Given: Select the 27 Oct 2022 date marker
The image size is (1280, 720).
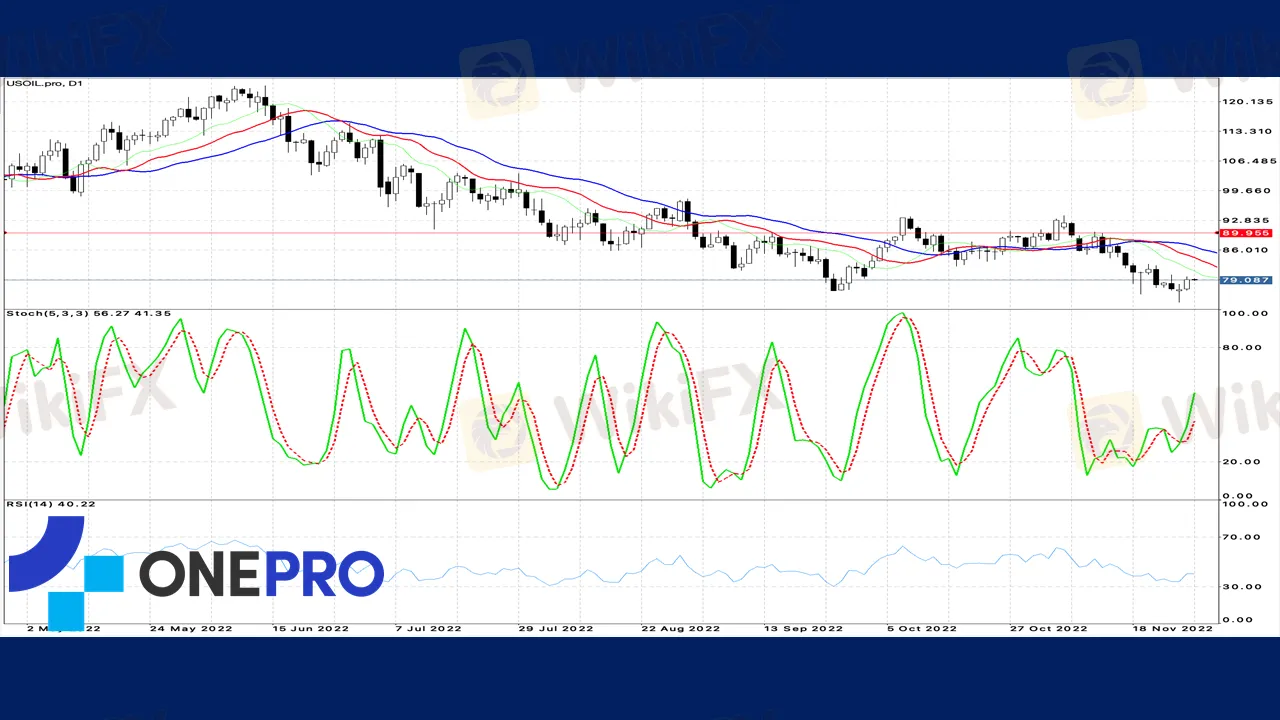Looking at the screenshot, I should tap(1047, 629).
